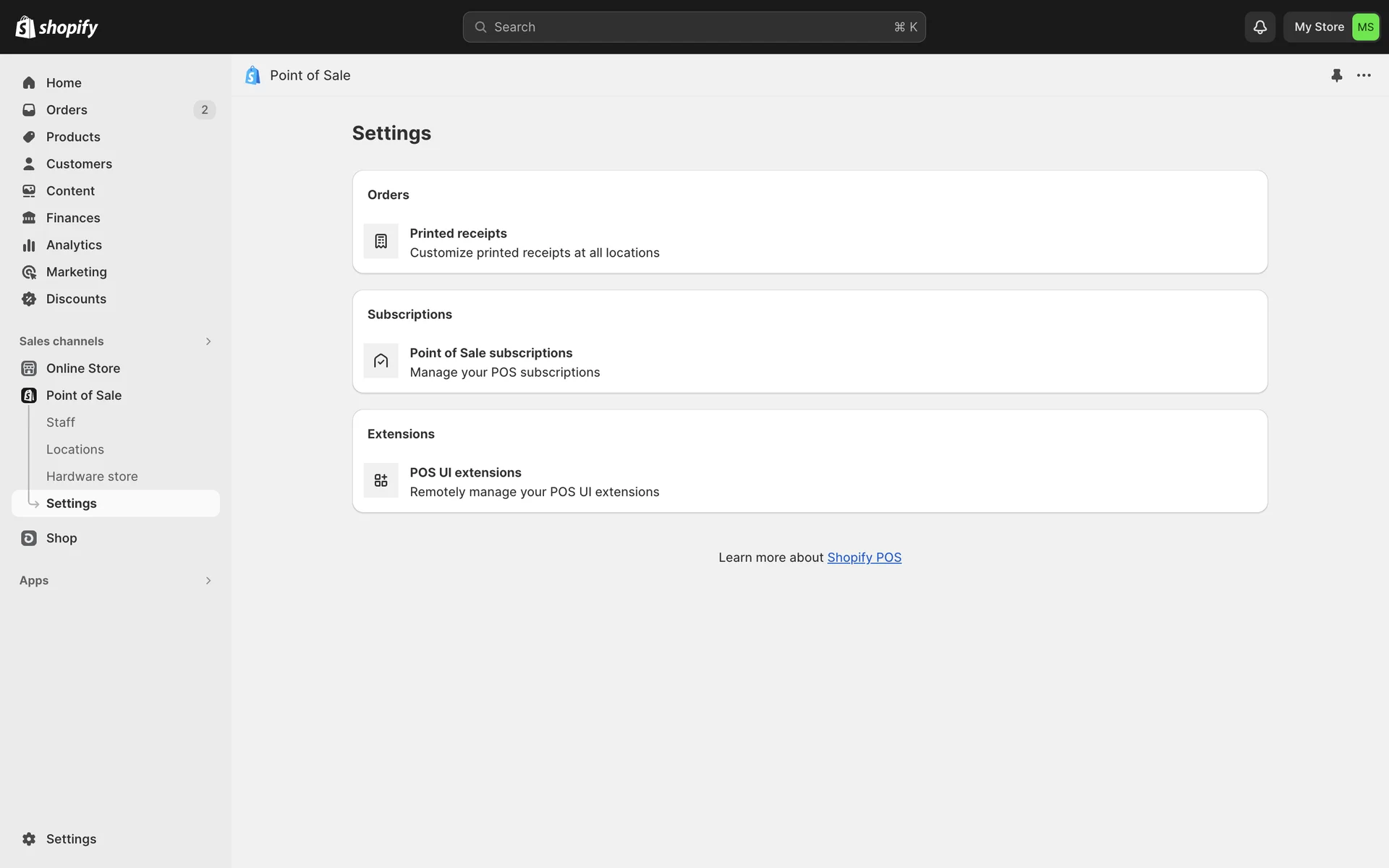The image size is (1389, 868).
Task: Click the notifications bell icon
Action: [1260, 27]
